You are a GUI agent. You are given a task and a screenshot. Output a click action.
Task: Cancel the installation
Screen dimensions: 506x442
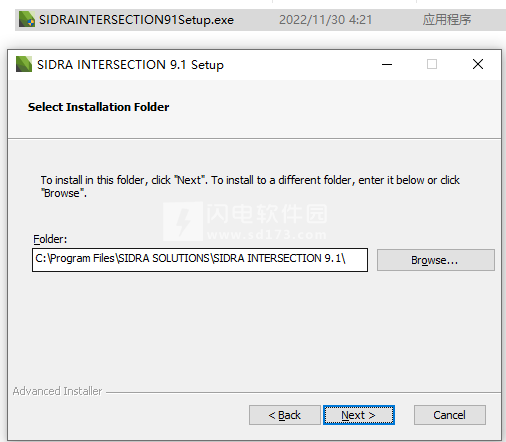(x=450, y=415)
